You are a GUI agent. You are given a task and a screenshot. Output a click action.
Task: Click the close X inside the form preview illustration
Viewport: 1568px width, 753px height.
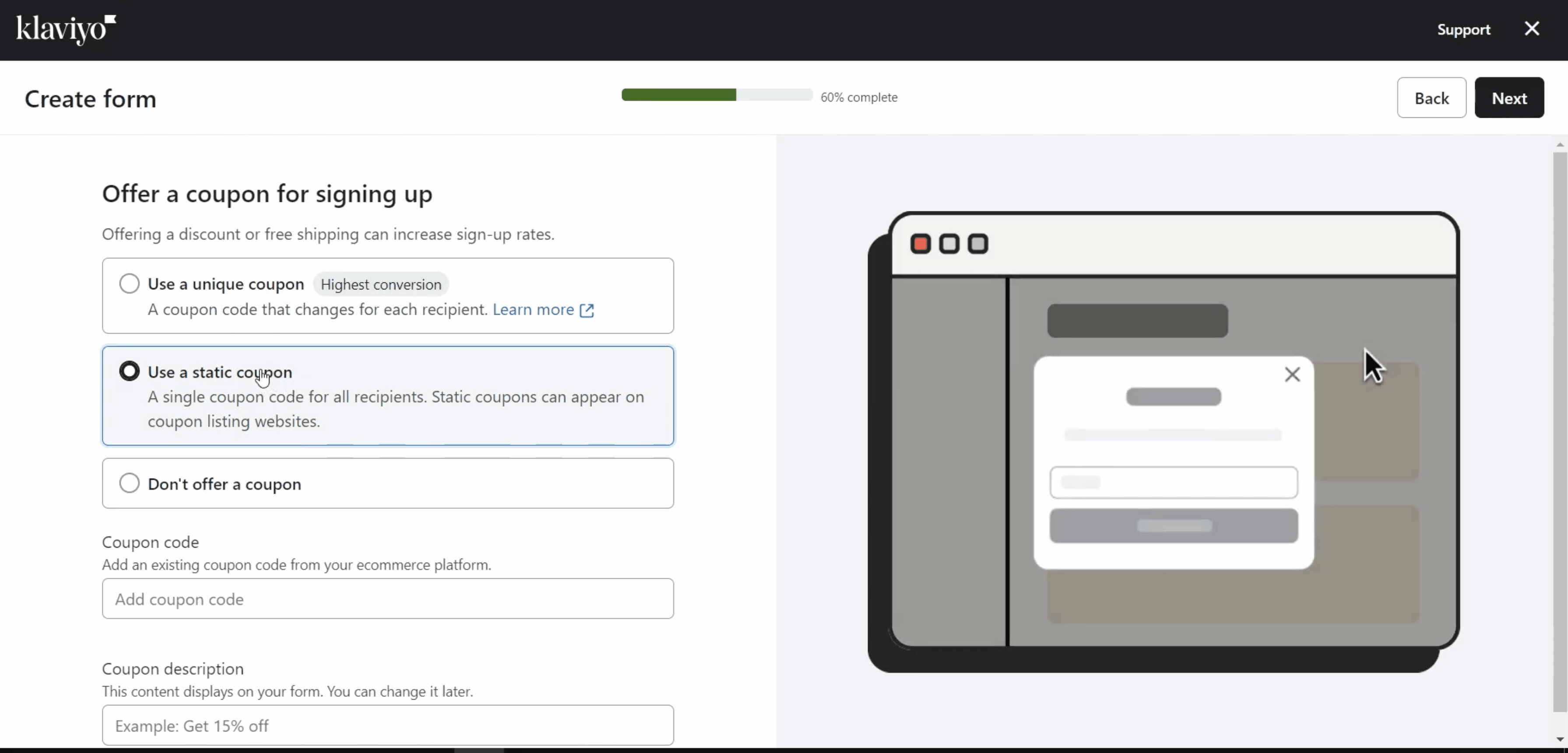click(x=1293, y=374)
